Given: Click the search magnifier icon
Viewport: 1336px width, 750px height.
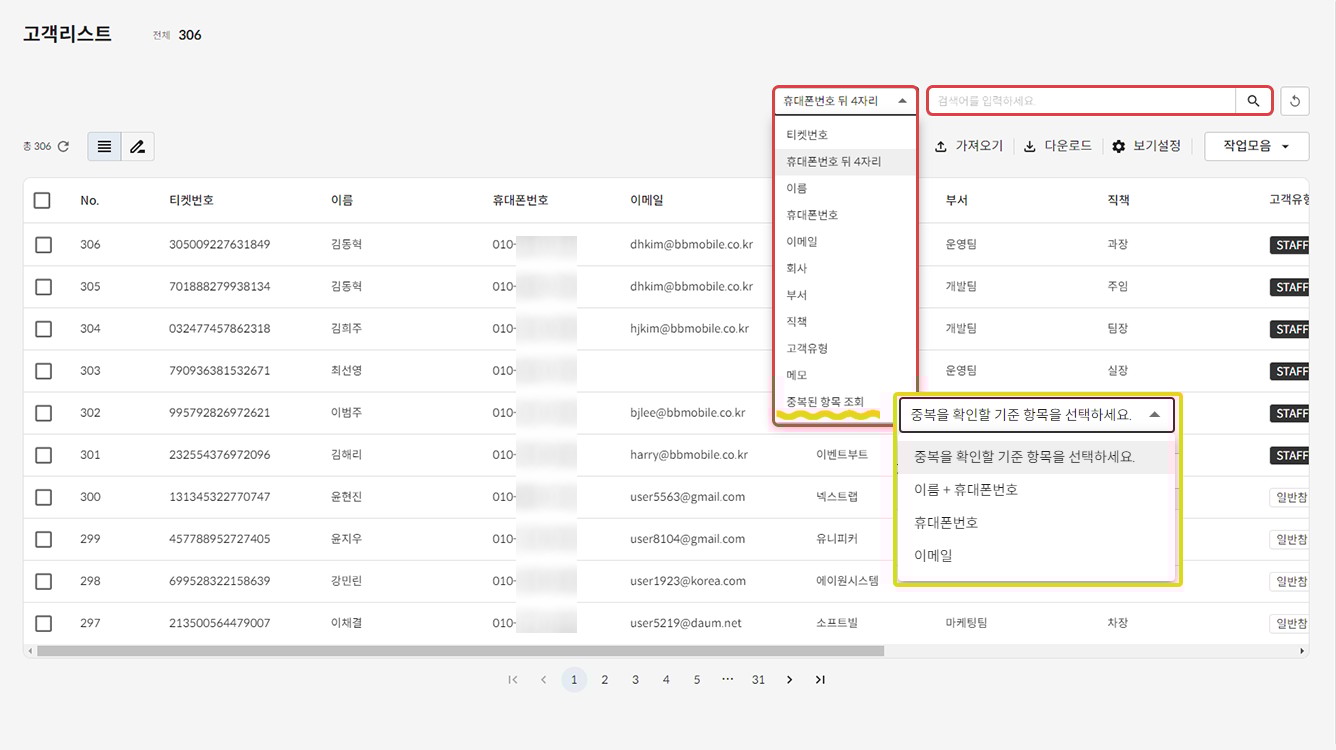Looking at the screenshot, I should pos(1253,101).
